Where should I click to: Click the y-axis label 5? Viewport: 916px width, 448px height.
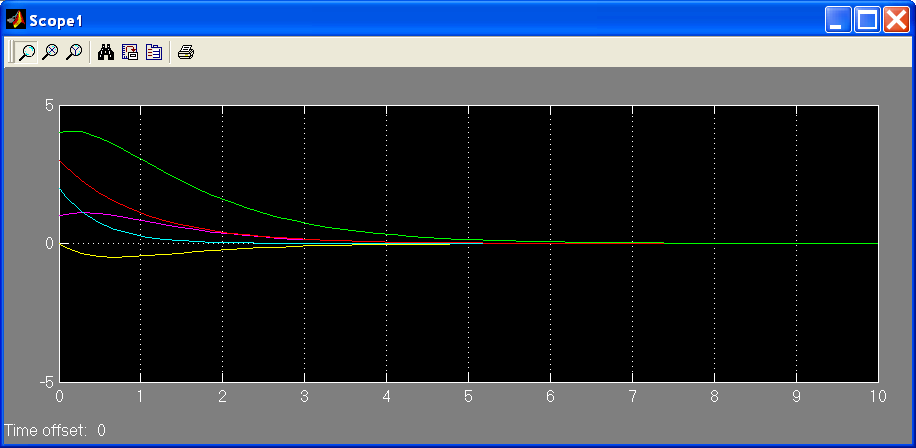49,106
